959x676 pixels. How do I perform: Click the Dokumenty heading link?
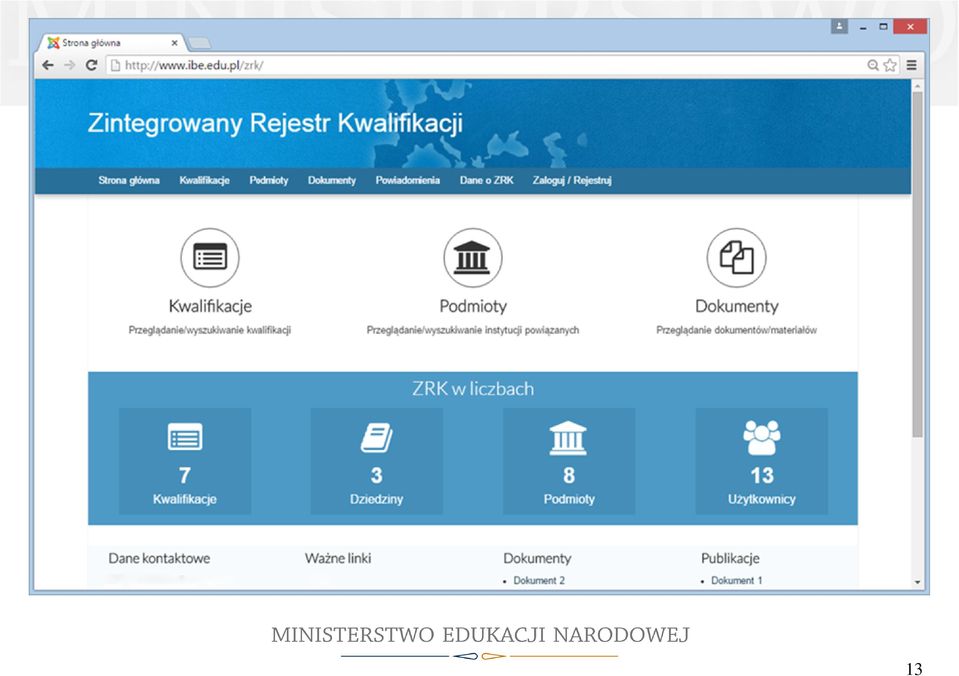click(x=736, y=306)
